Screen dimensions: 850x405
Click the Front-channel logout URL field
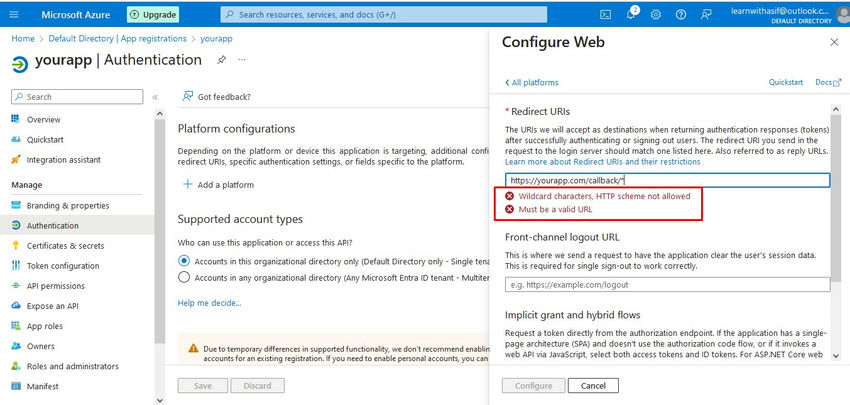667,285
